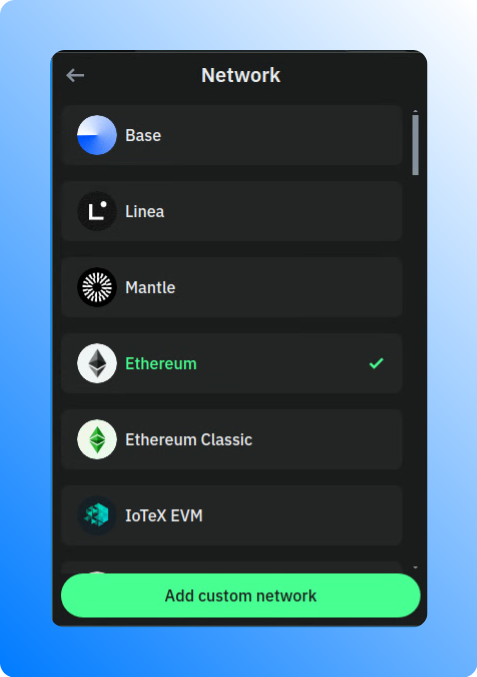The image size is (477, 677).
Task: Click the Base network logo
Action: [97, 135]
